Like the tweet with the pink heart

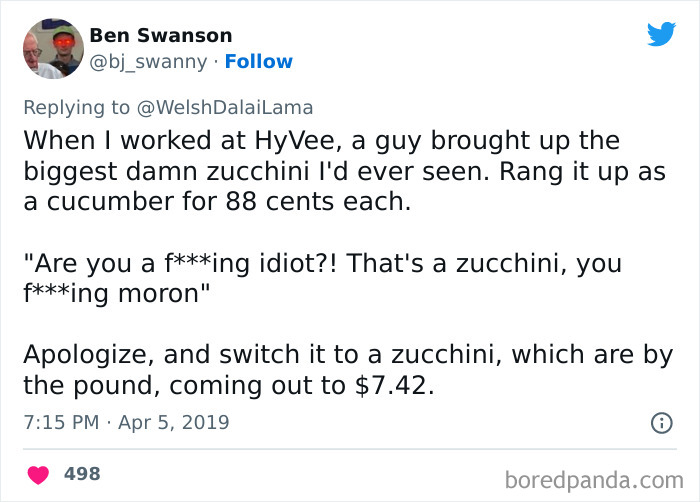click(38, 475)
